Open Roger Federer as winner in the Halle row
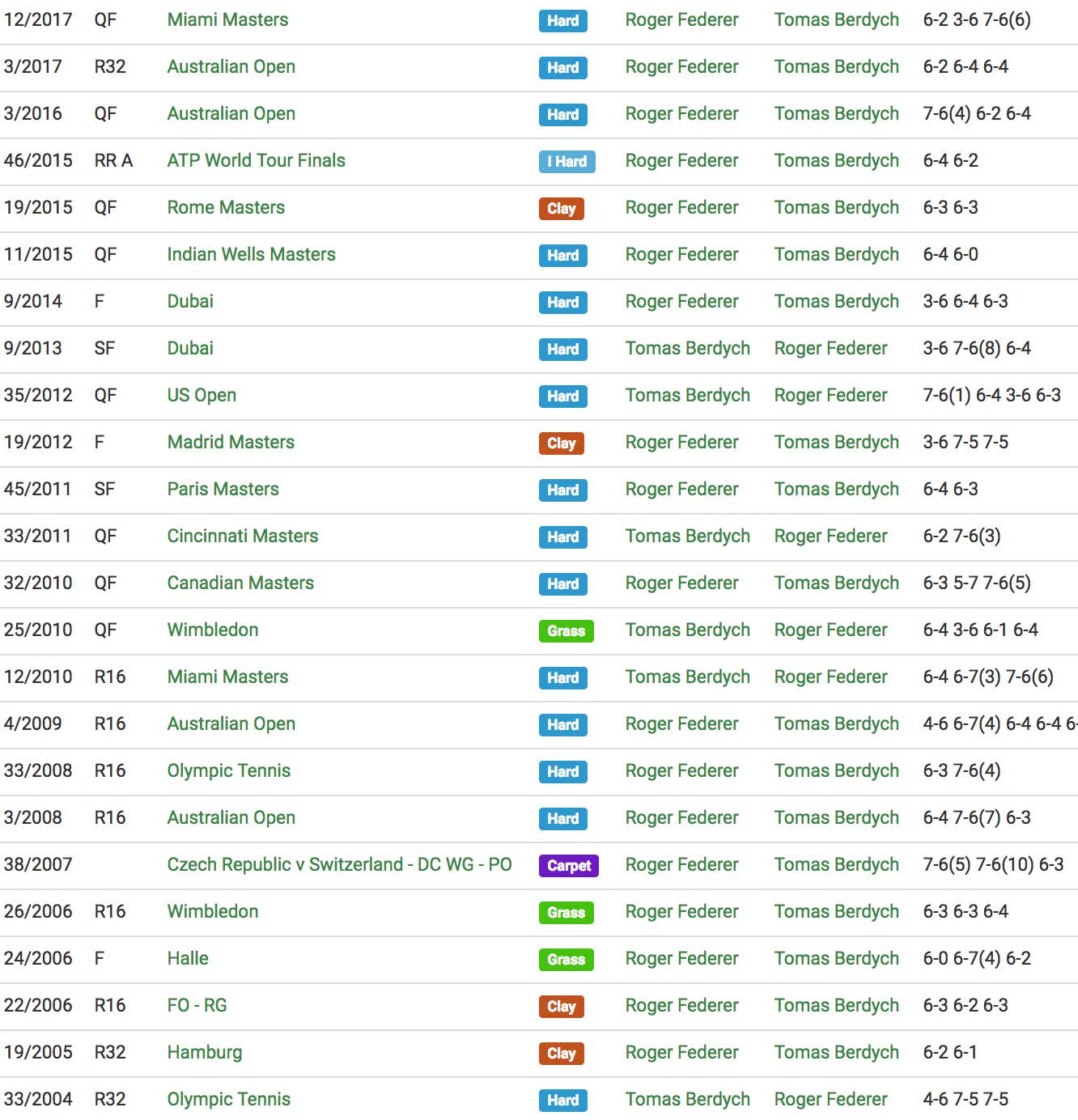This screenshot has height=1120, width=1078. (x=681, y=958)
